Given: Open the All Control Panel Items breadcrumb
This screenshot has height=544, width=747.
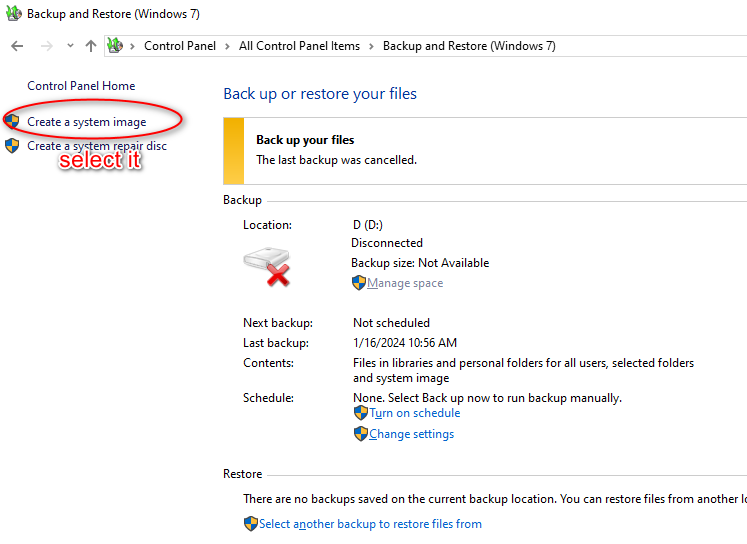Looking at the screenshot, I should (299, 46).
